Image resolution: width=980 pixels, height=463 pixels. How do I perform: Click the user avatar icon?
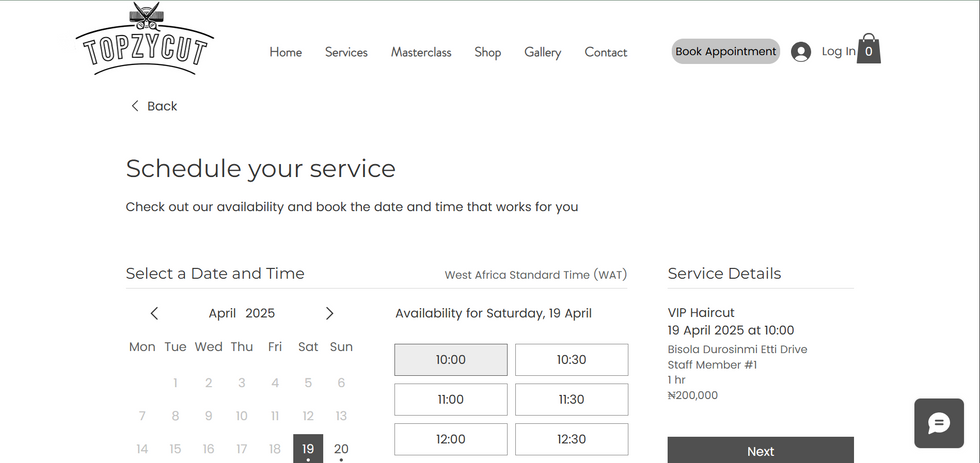[801, 52]
